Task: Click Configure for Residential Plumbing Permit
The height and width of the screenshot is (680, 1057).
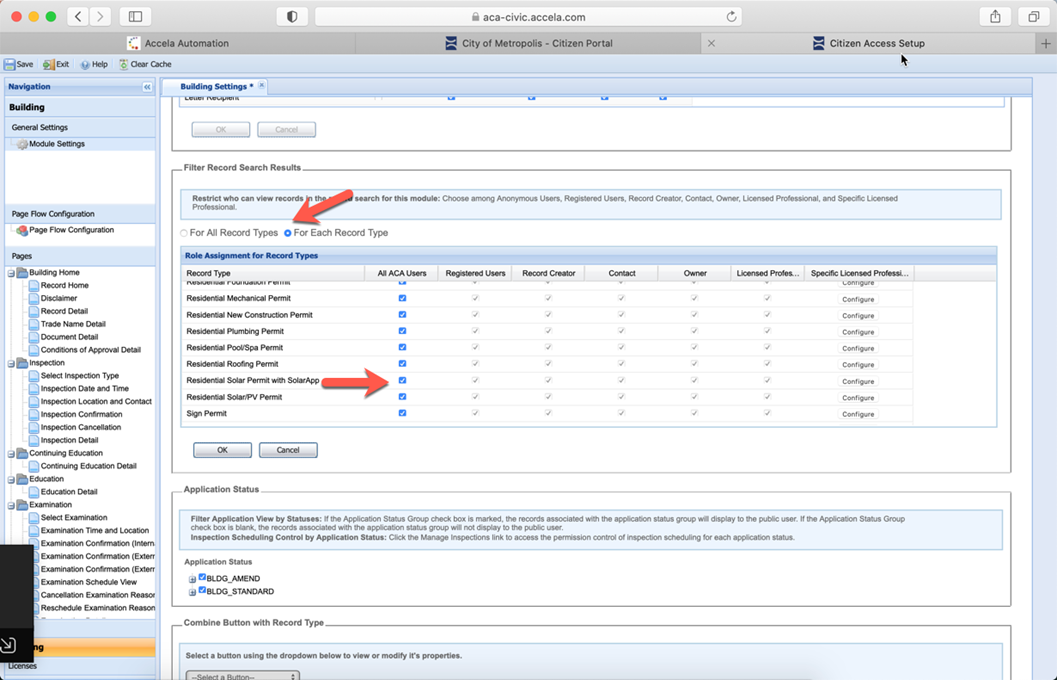Action: (857, 332)
